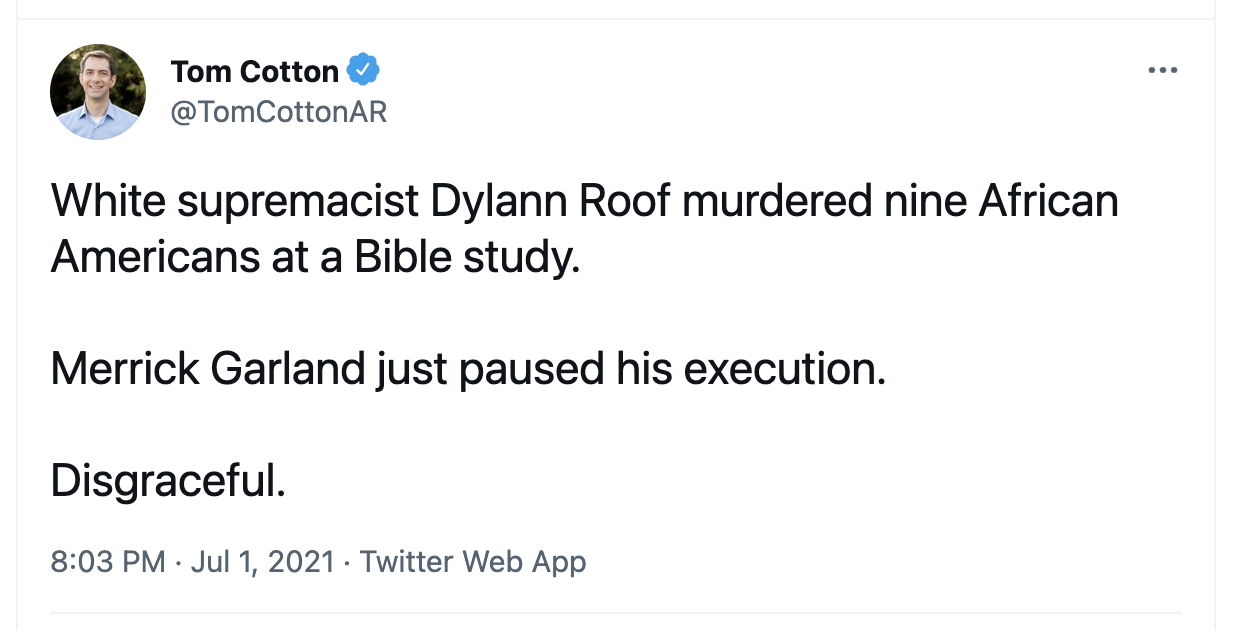Open the tweet's three-dot More menu

pyautogui.click(x=1162, y=71)
